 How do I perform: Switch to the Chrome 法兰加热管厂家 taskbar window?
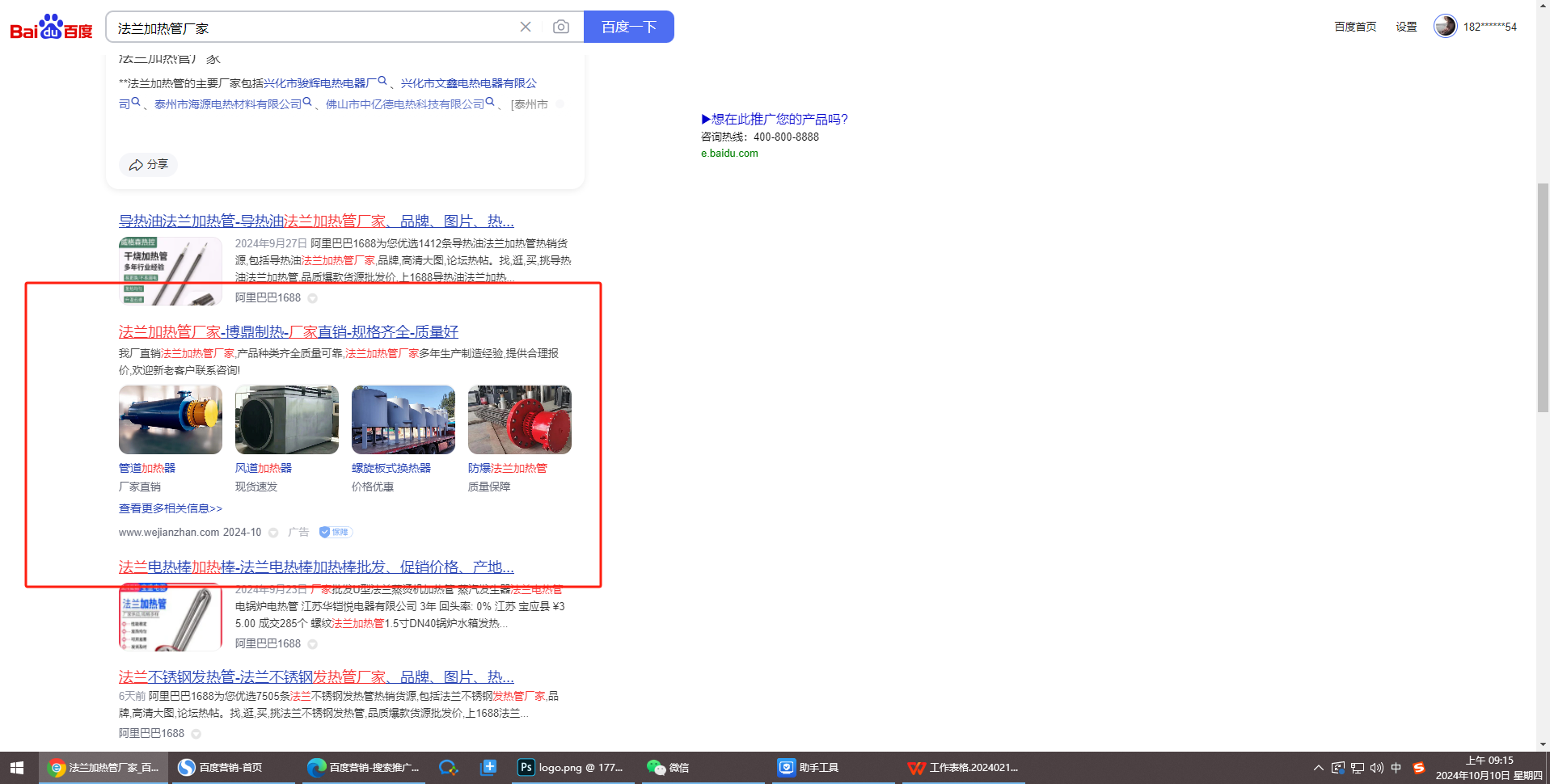coord(103,768)
